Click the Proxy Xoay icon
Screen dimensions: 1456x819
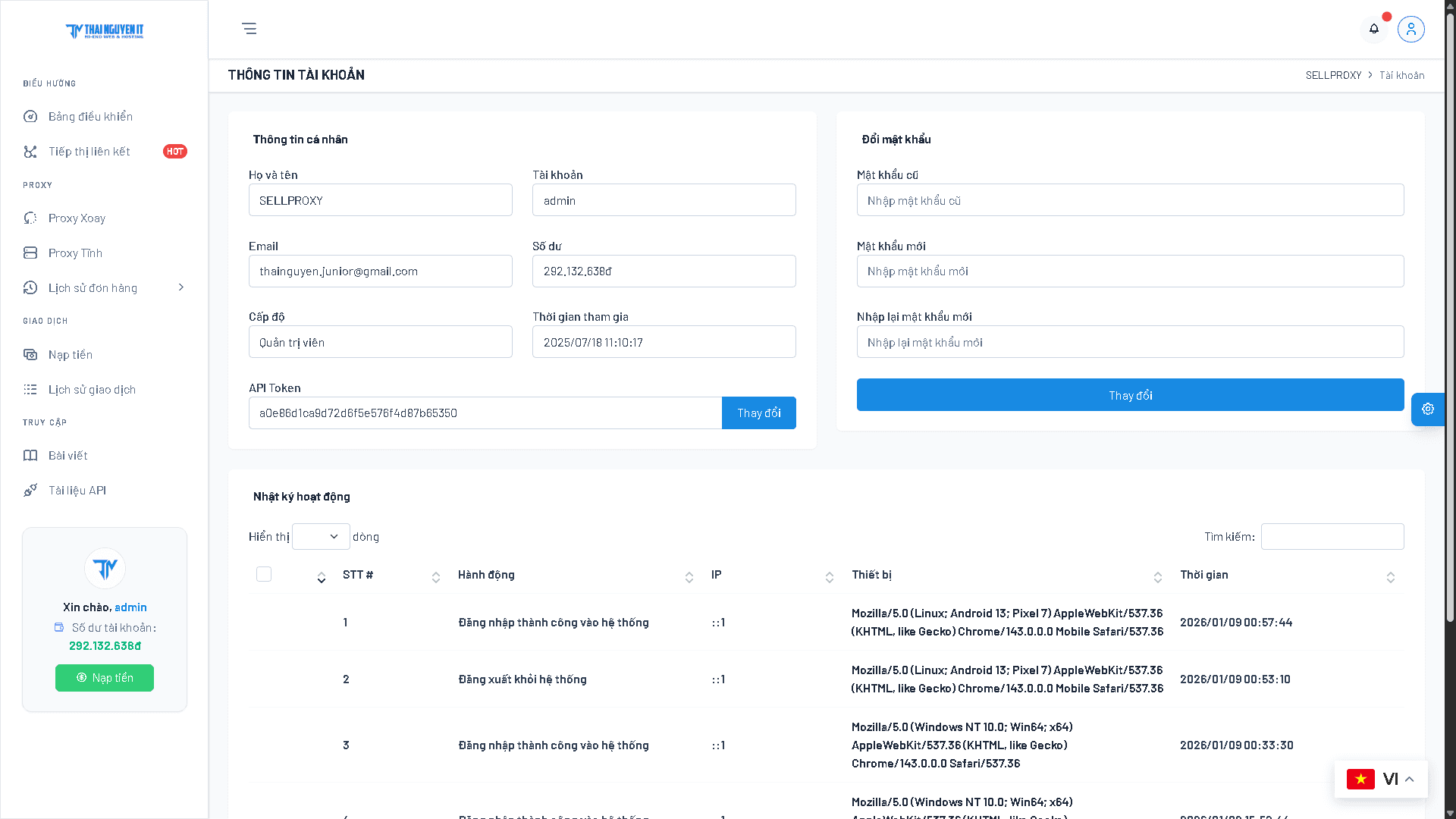point(30,218)
